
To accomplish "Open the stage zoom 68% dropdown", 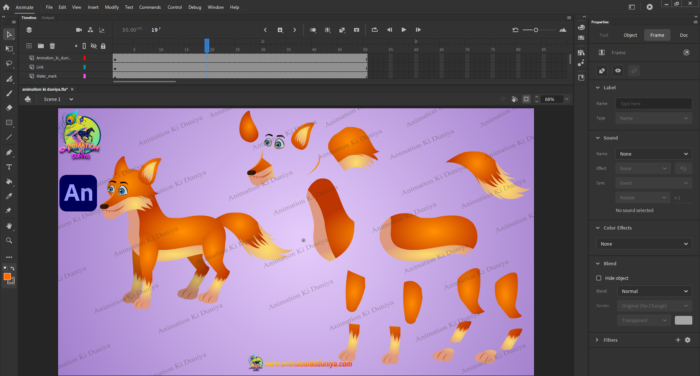I will pyautogui.click(x=567, y=99).
